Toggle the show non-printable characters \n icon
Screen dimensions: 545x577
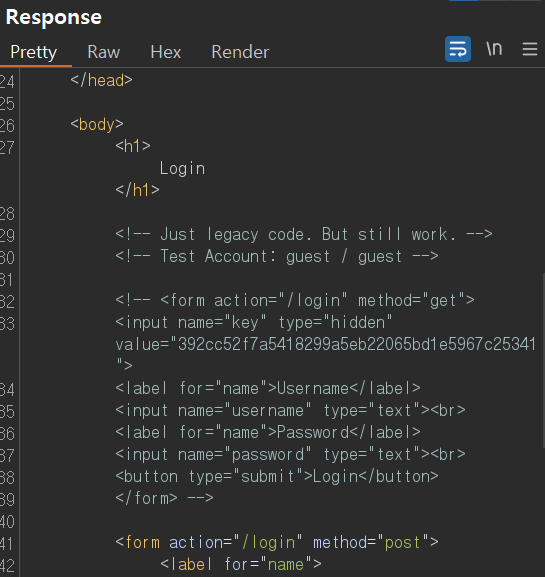tap(494, 49)
